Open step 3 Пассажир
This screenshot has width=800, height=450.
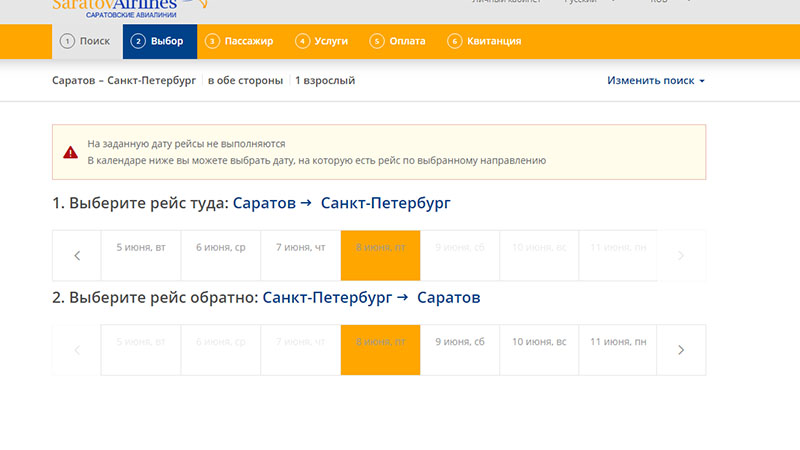pyautogui.click(x=239, y=41)
